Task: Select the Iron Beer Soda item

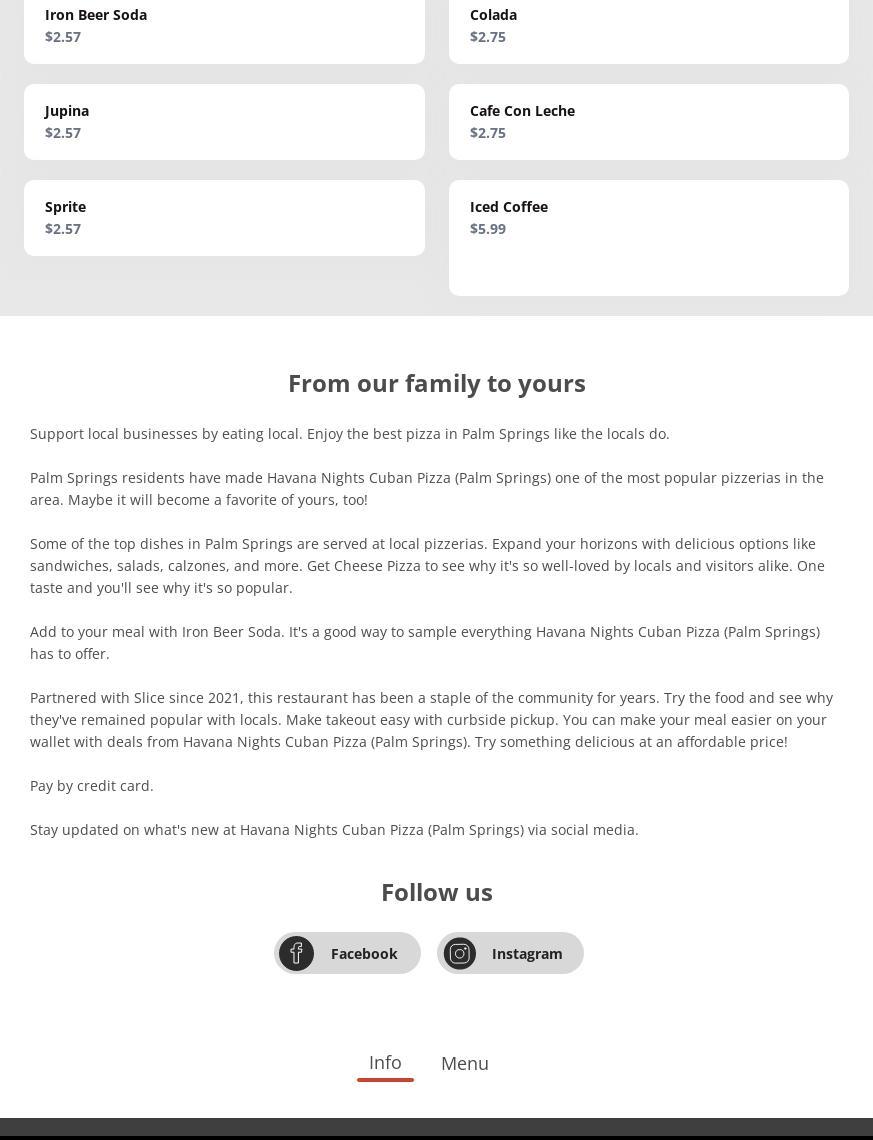Action: pyautogui.click(x=224, y=26)
